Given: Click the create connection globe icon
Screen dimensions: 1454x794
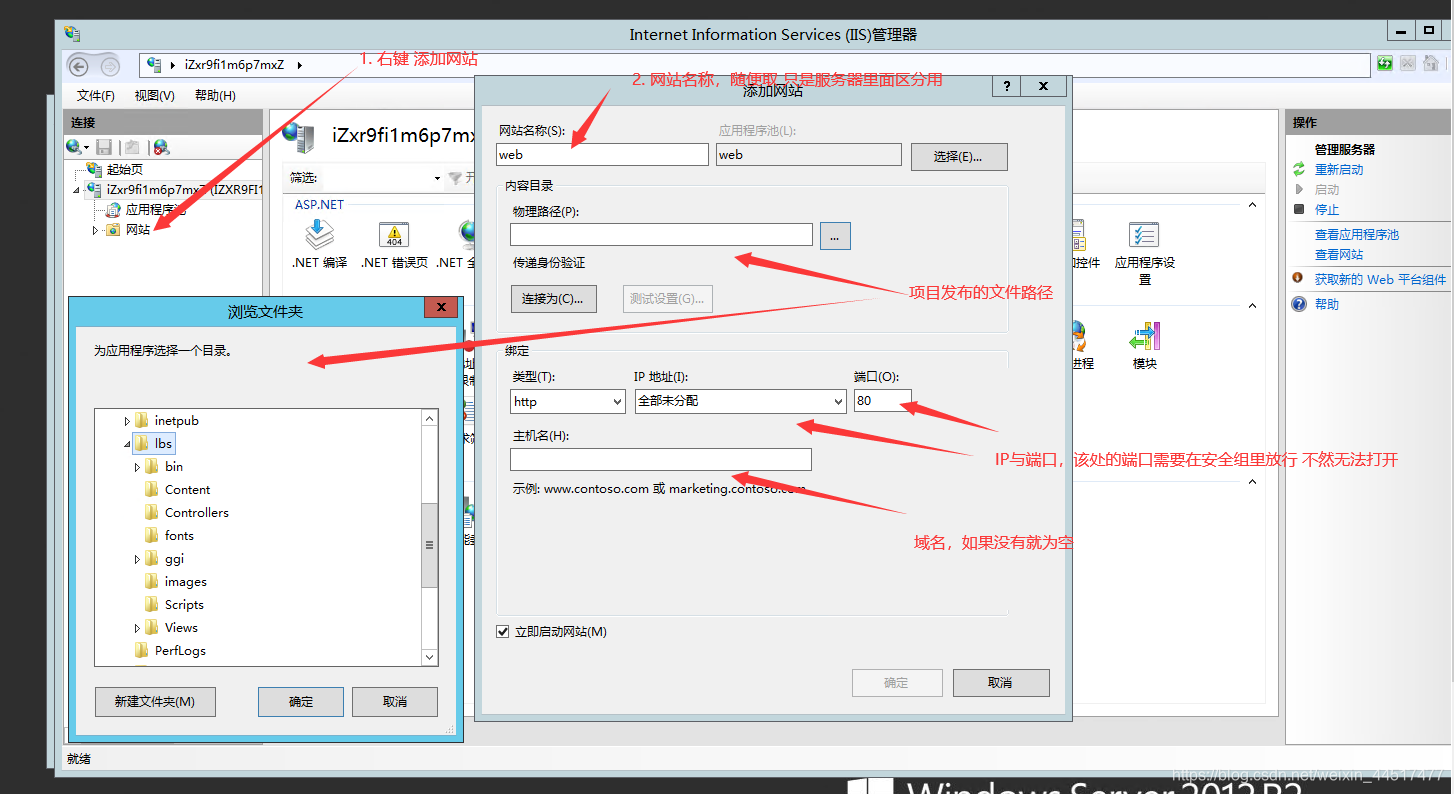Looking at the screenshot, I should 74,147.
